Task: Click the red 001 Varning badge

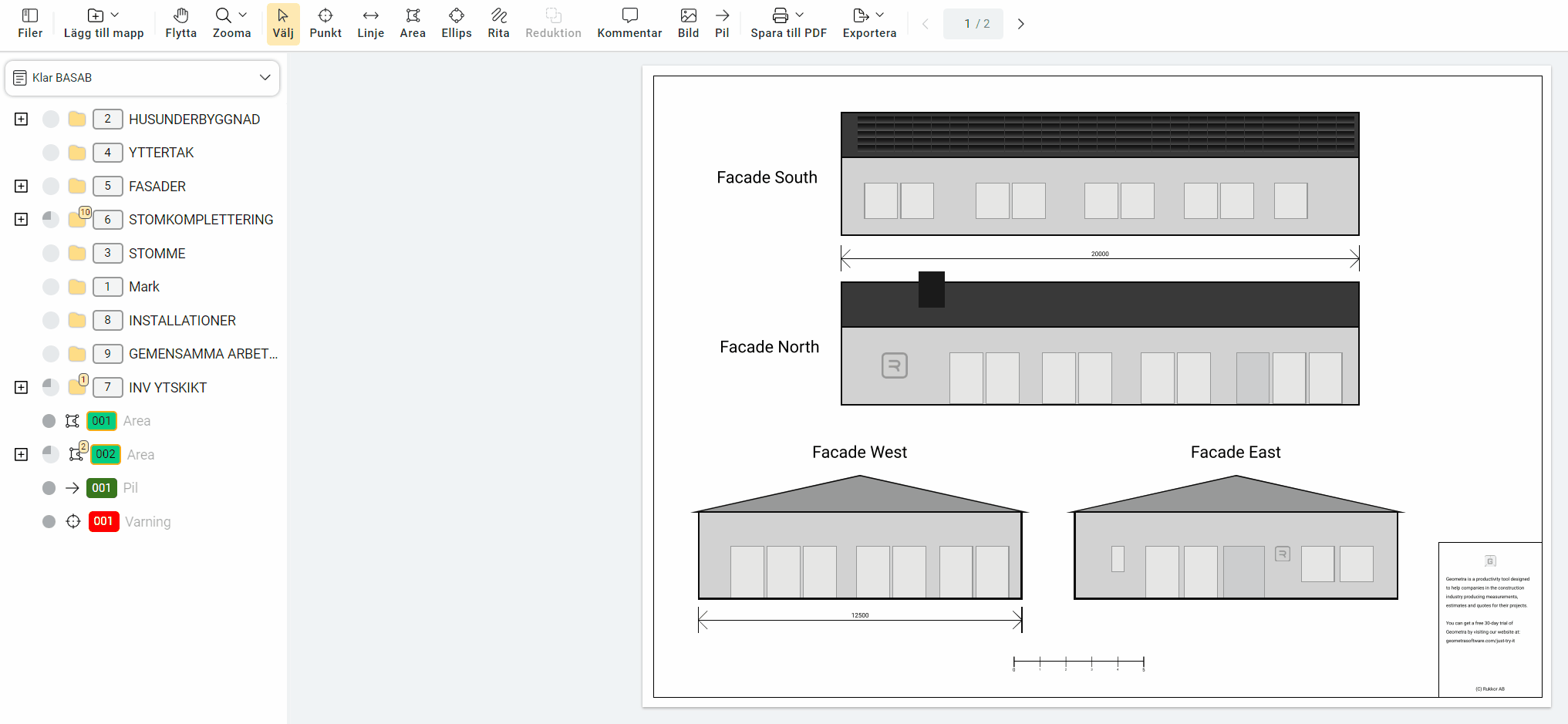Action: click(x=103, y=521)
